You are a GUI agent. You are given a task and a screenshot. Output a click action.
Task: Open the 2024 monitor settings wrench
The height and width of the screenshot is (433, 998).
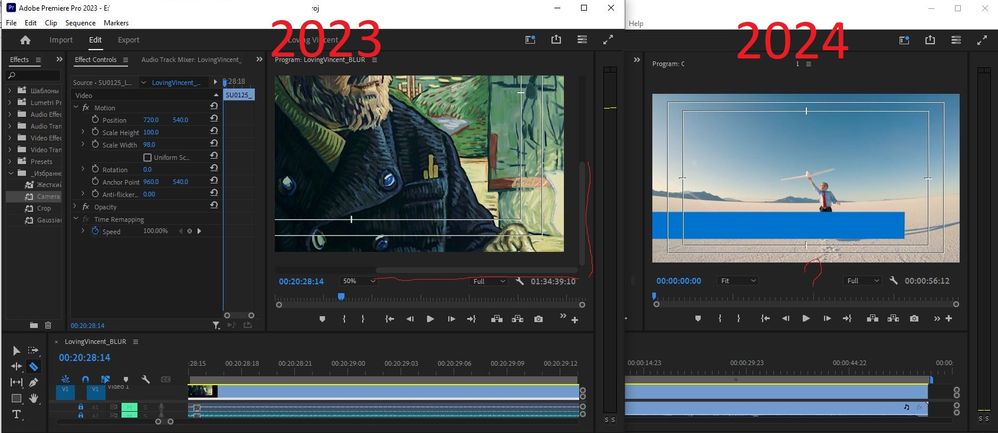click(x=894, y=280)
